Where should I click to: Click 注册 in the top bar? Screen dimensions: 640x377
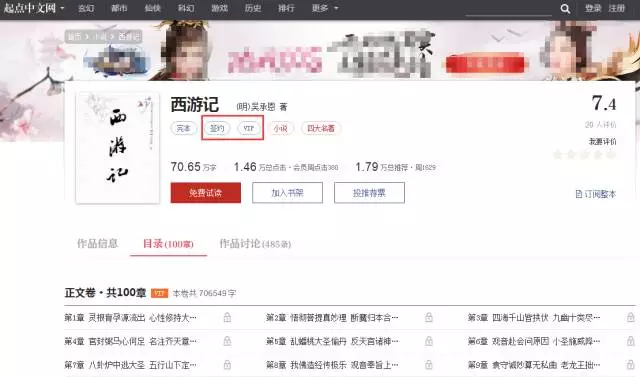(617, 8)
